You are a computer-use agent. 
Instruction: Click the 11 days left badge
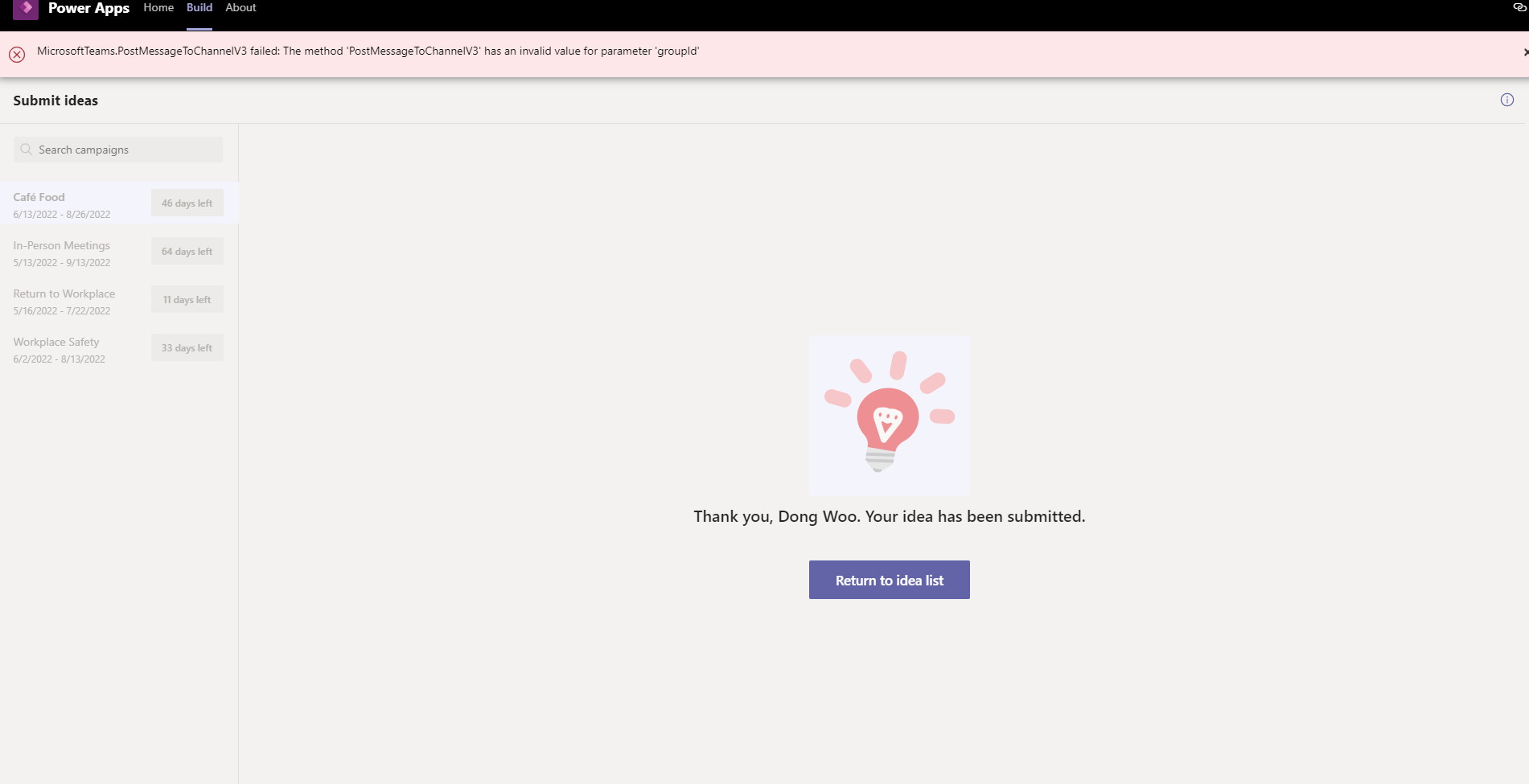point(187,299)
